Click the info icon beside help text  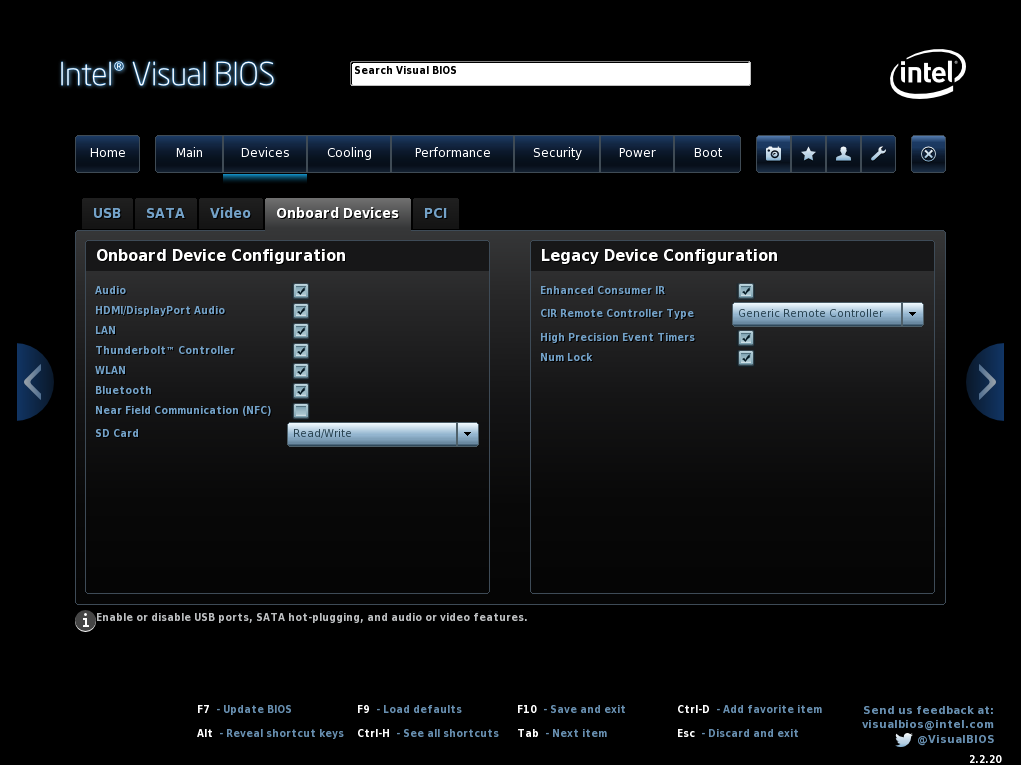(85, 621)
